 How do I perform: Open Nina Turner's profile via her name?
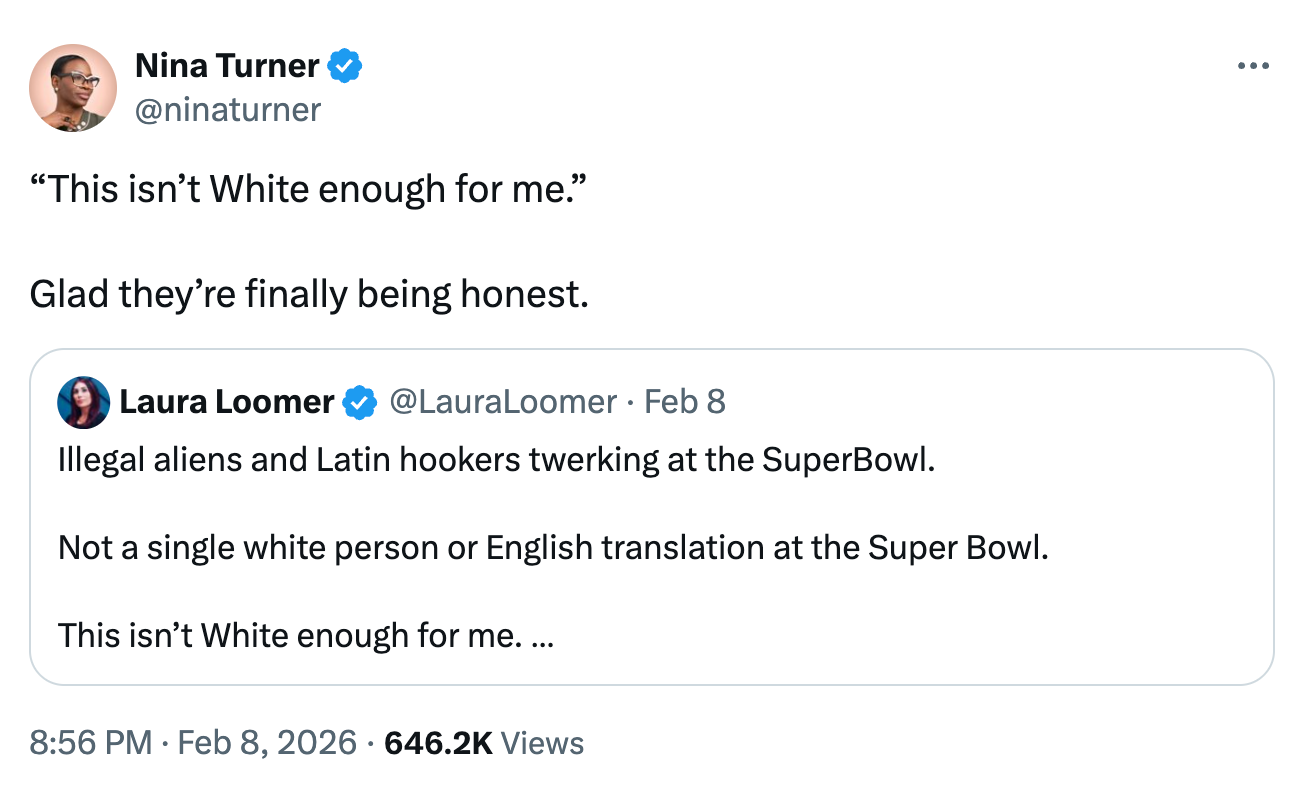coord(224,65)
